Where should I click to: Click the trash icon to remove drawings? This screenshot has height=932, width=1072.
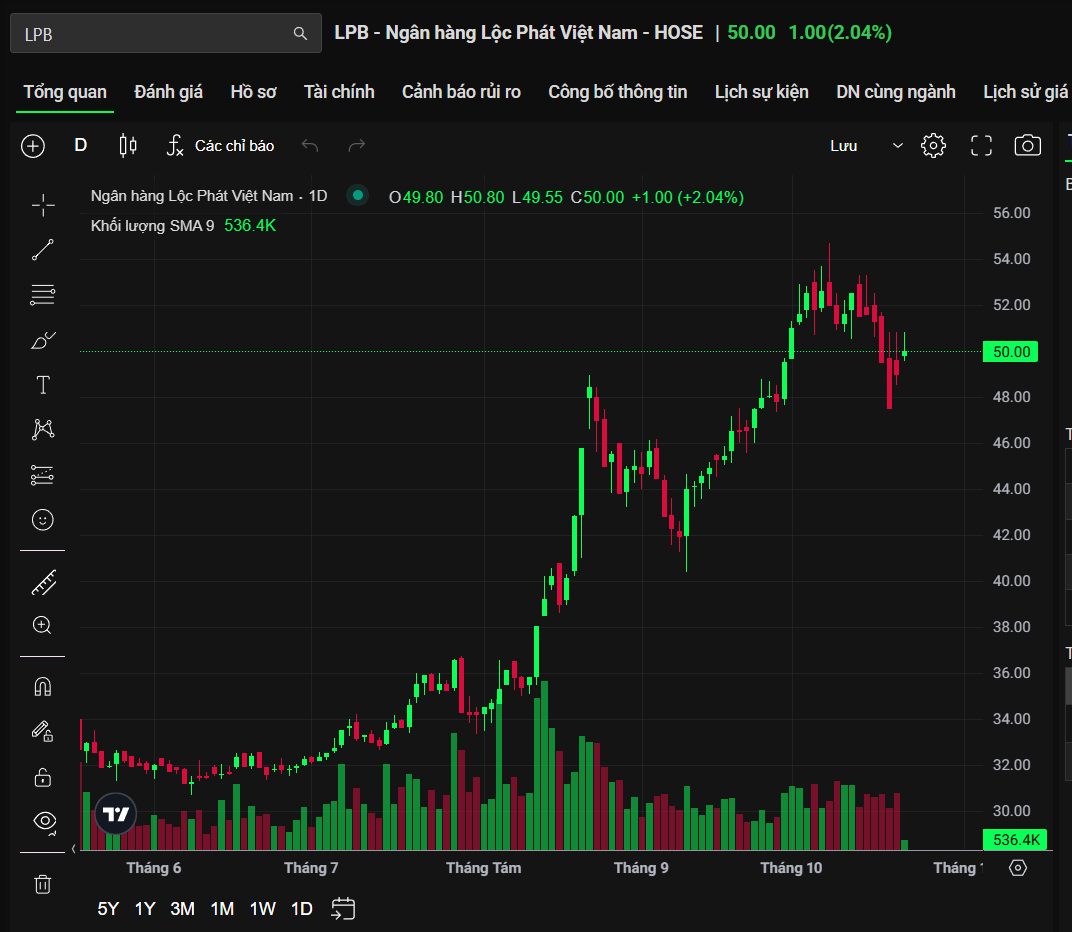(x=43, y=884)
